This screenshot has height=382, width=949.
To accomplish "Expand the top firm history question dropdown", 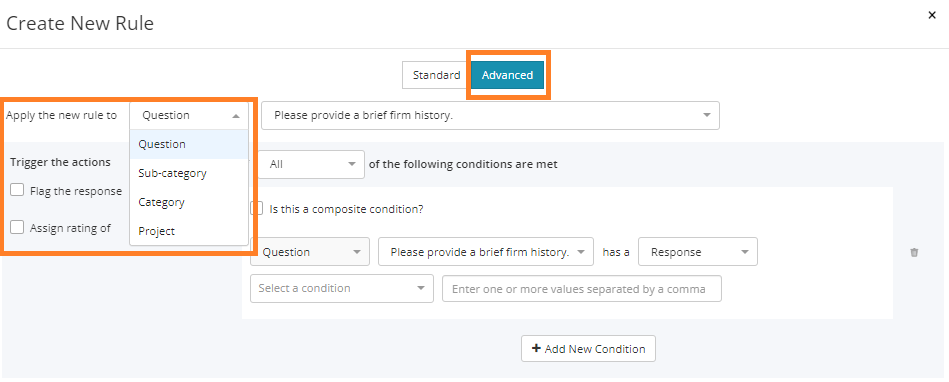I will click(x=490, y=115).
